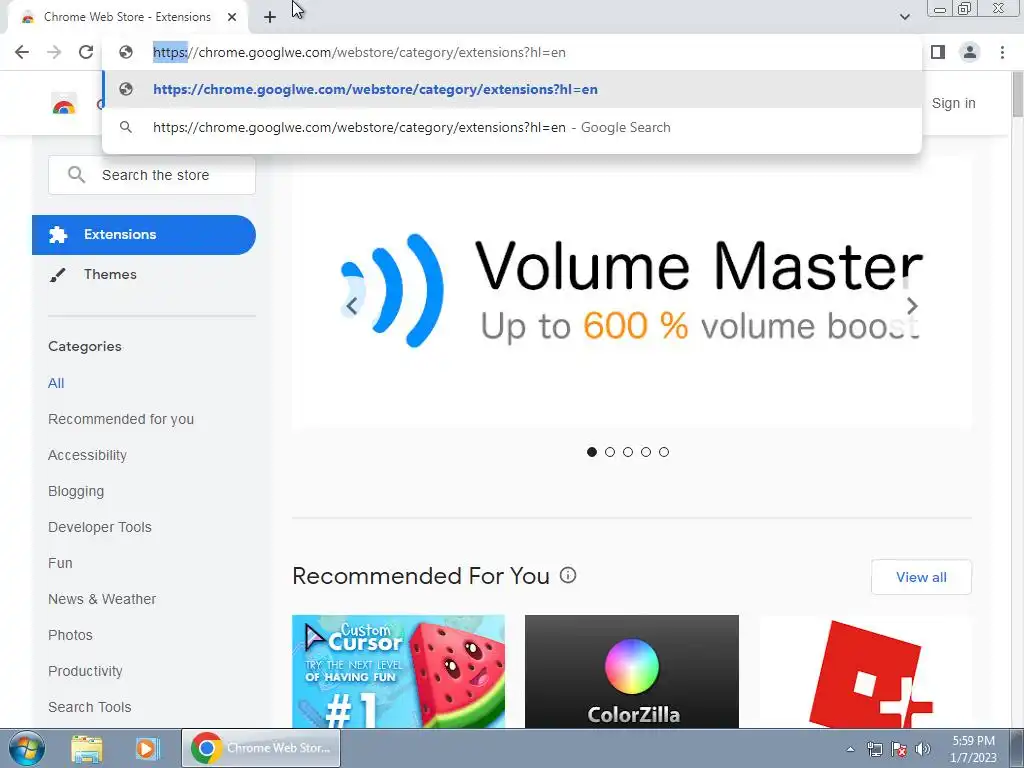Click the volume speaker tray icon
The height and width of the screenshot is (768, 1024).
[923, 749]
